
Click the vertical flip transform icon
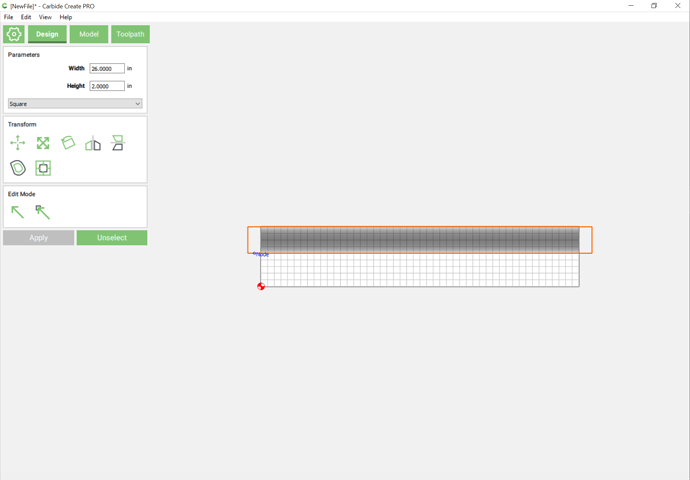pyautogui.click(x=118, y=144)
